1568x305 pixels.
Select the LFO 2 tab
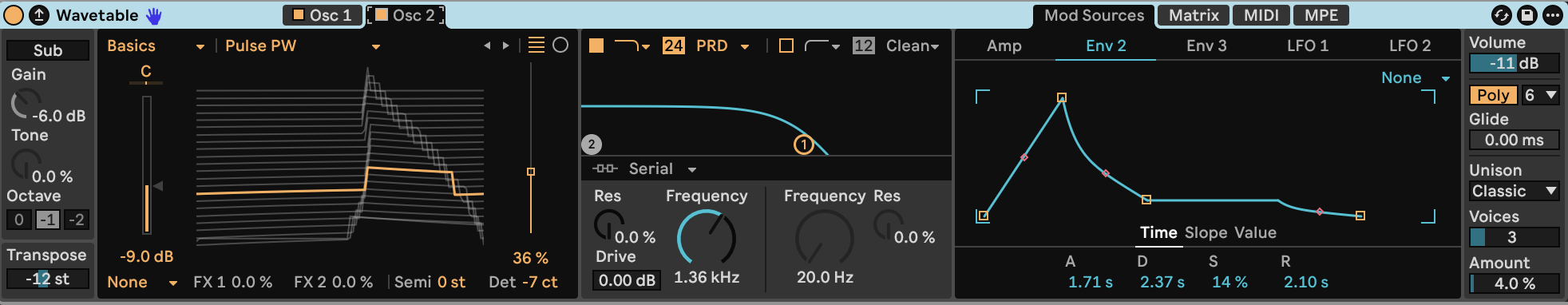(1410, 46)
